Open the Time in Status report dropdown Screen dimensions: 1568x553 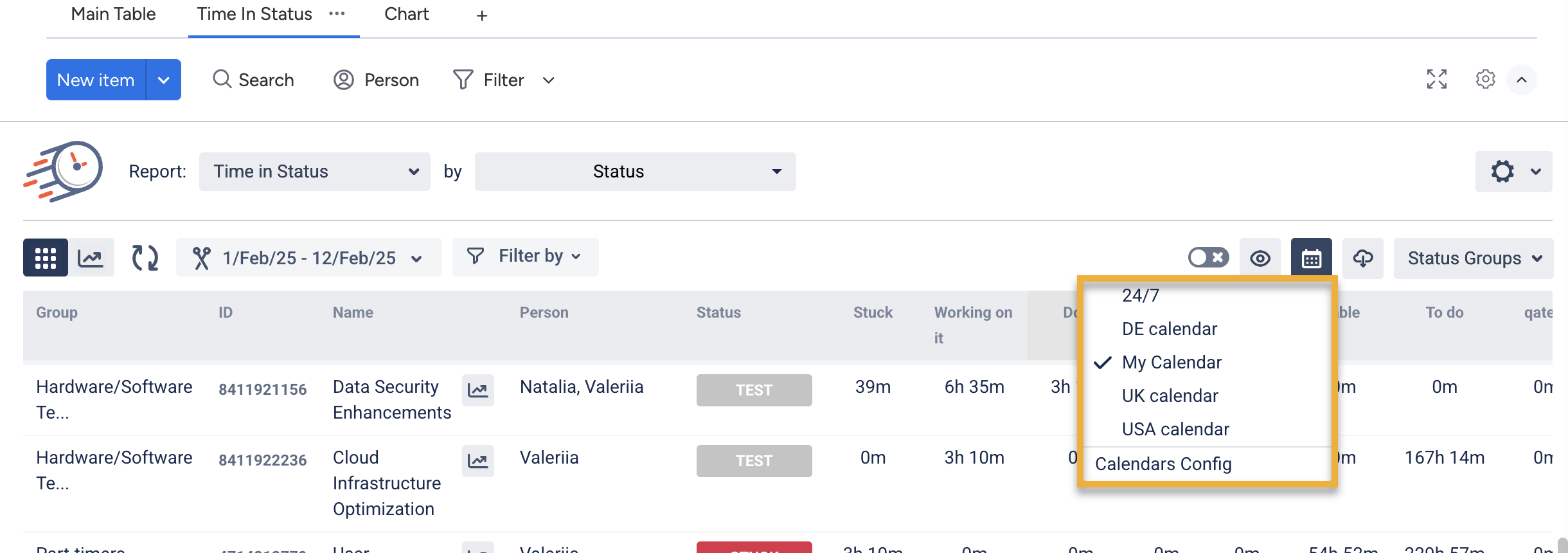point(314,172)
